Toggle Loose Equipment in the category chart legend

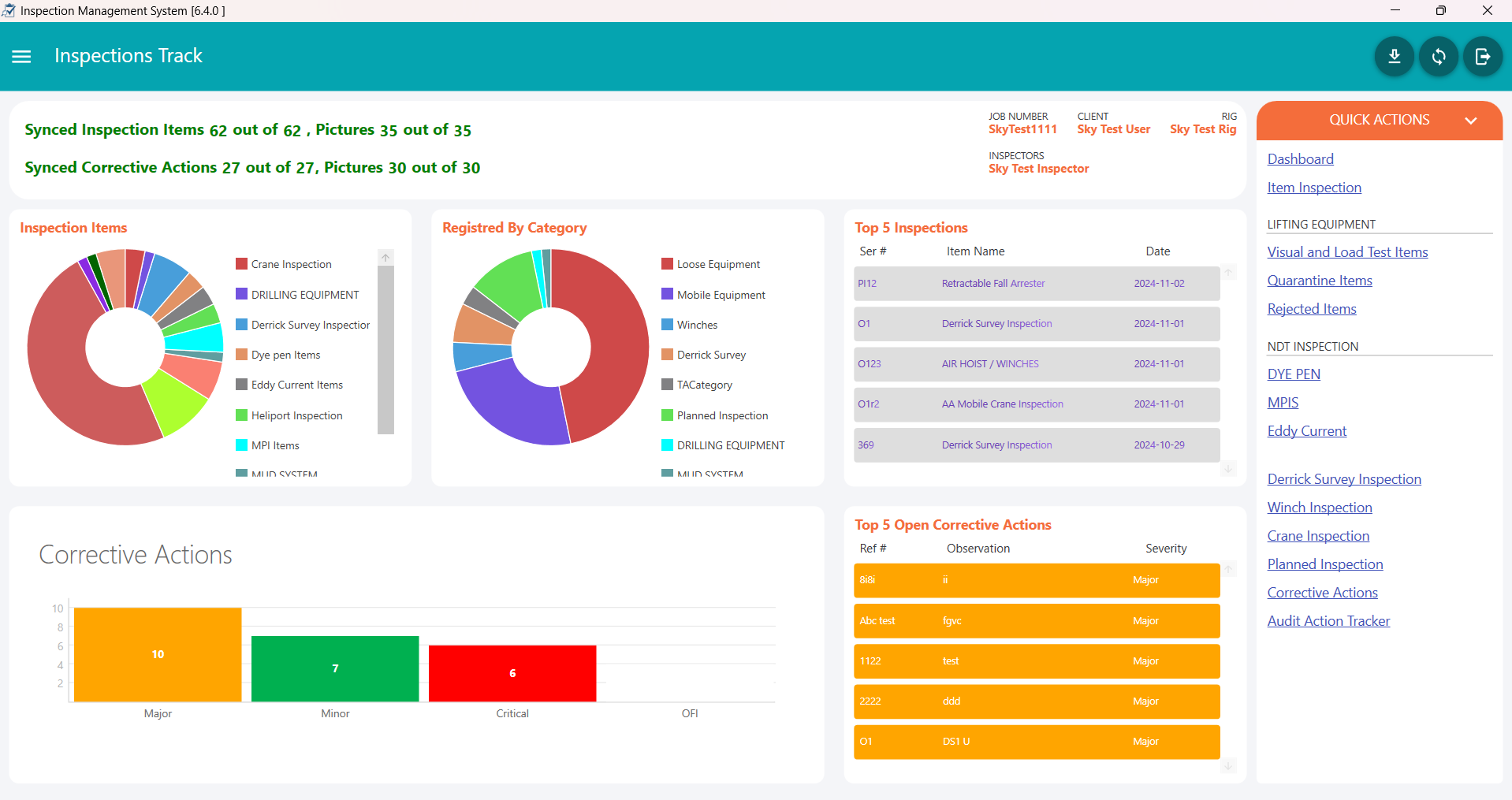point(718,264)
